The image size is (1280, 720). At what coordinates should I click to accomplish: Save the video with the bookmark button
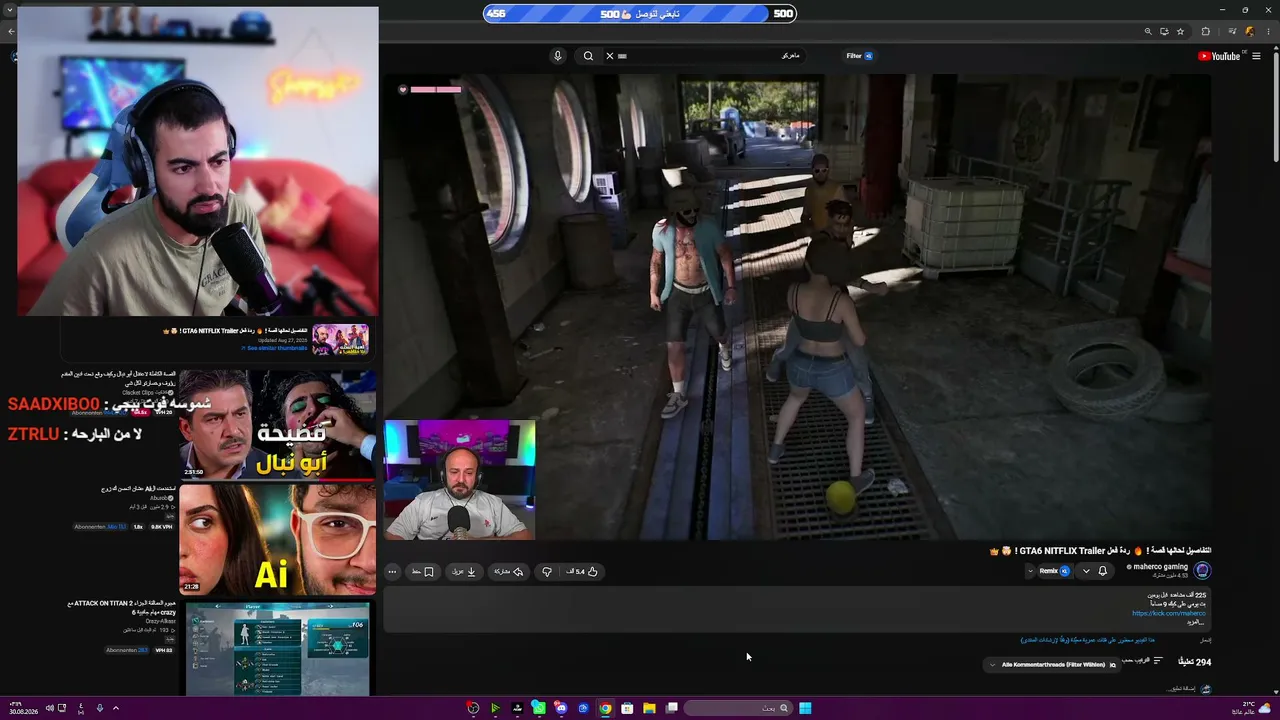pos(422,572)
